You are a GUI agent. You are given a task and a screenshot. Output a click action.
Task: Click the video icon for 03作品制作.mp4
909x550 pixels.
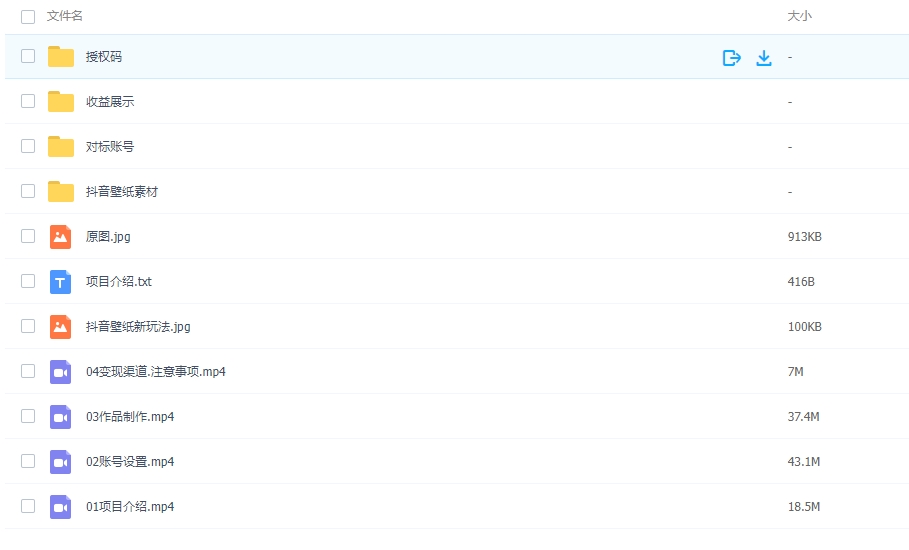point(61,416)
